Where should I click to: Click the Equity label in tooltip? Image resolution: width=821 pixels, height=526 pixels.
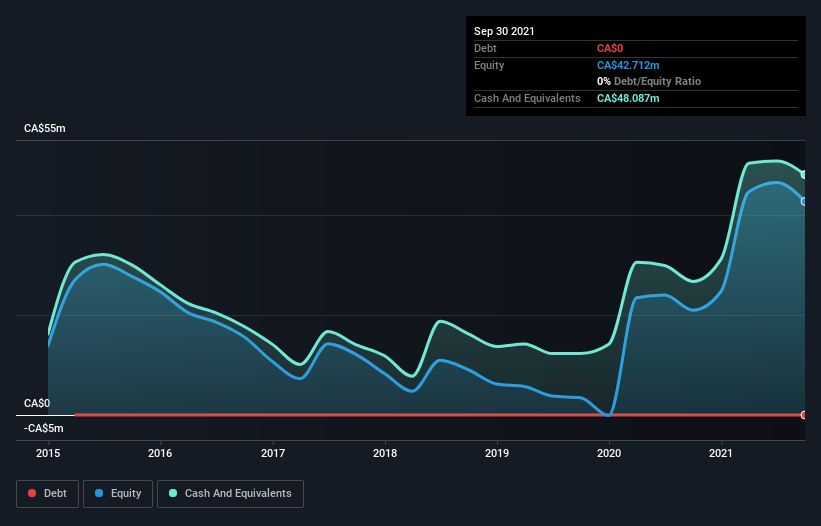pos(489,65)
